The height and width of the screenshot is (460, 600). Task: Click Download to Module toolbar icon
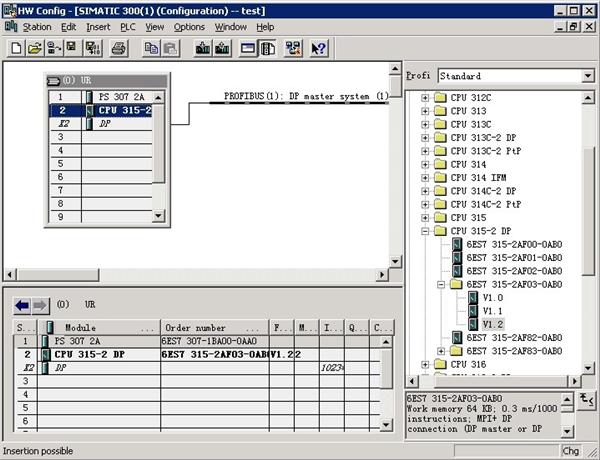click(x=203, y=49)
